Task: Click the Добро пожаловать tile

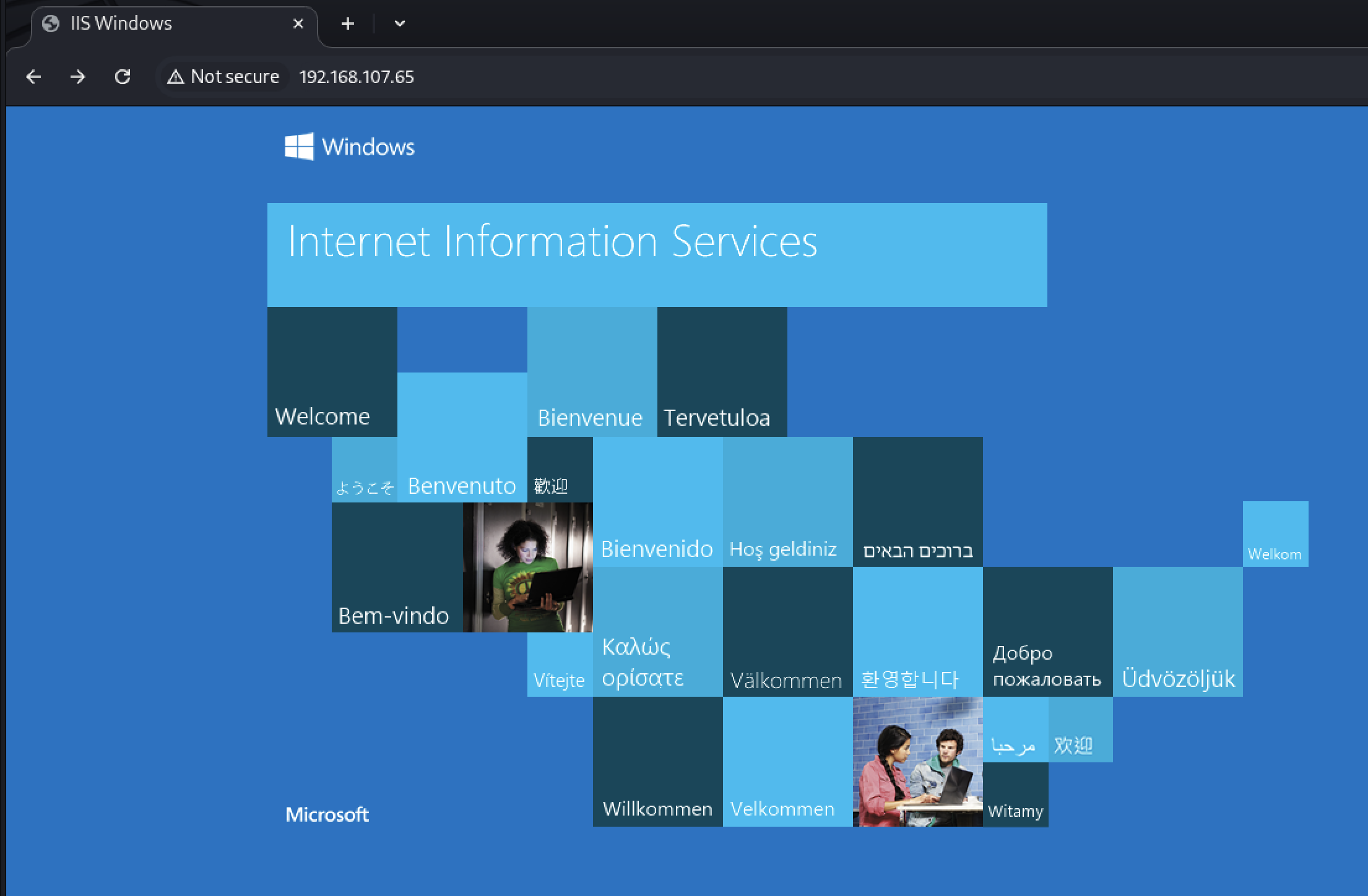Action: point(1048,632)
